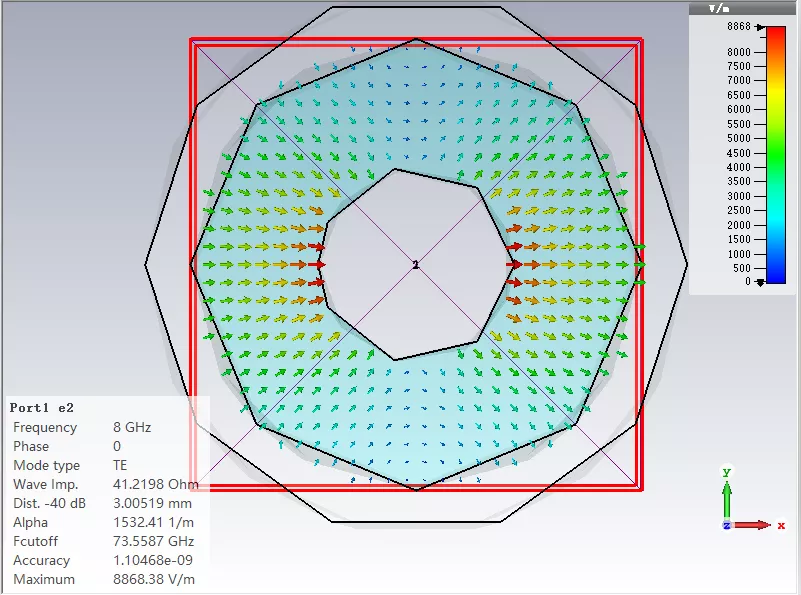The image size is (801, 595).
Task: Select the 'Port1 e2' title text
Action: click(41, 408)
